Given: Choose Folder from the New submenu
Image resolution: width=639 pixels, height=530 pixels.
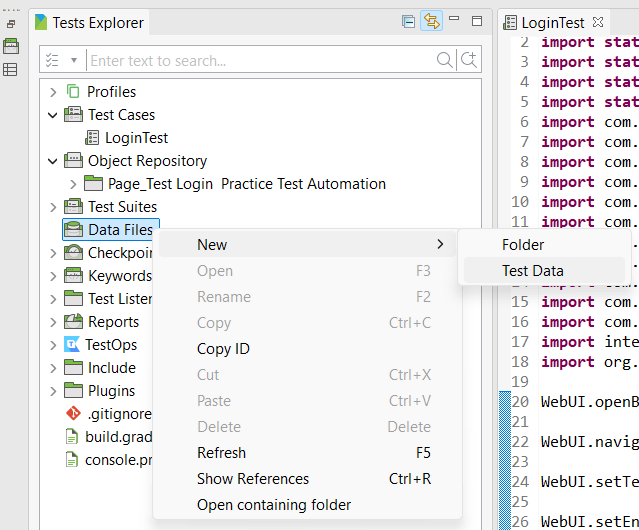Looking at the screenshot, I should pyautogui.click(x=544, y=244).
